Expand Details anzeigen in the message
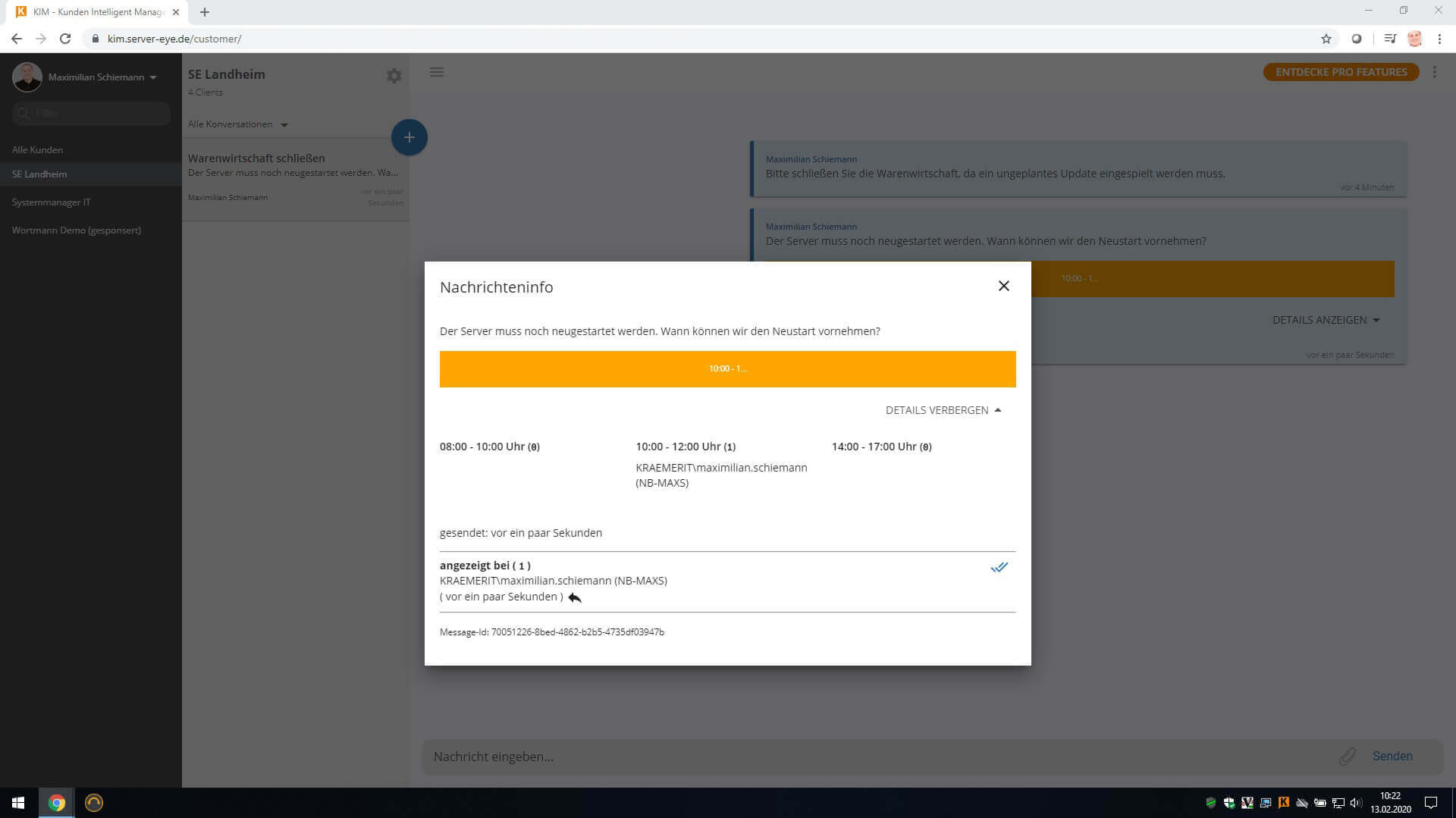1456x818 pixels. [1325, 320]
